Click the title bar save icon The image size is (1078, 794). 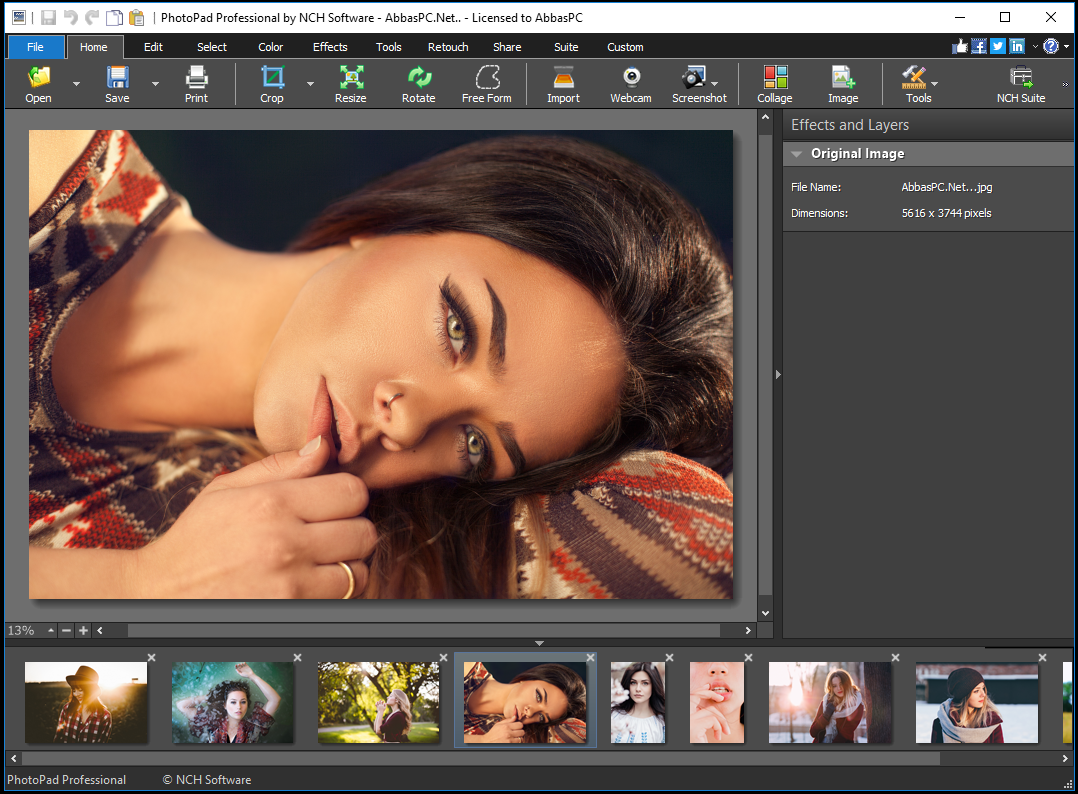click(48, 17)
